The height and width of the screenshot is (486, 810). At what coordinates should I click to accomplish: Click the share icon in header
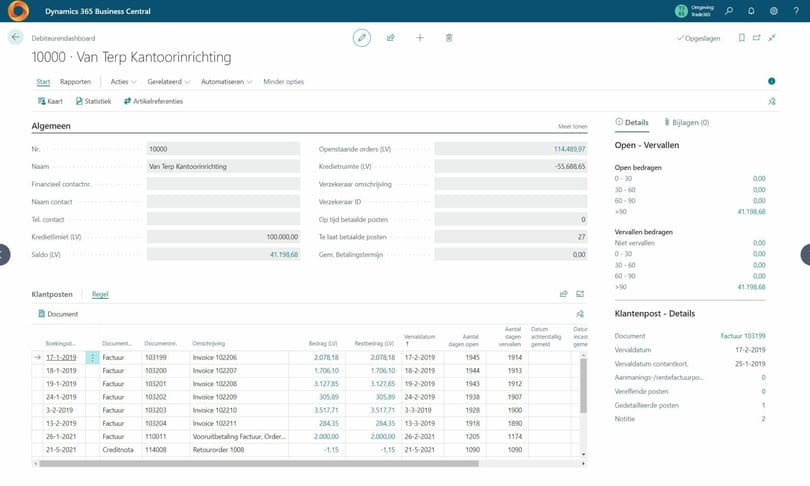391,38
